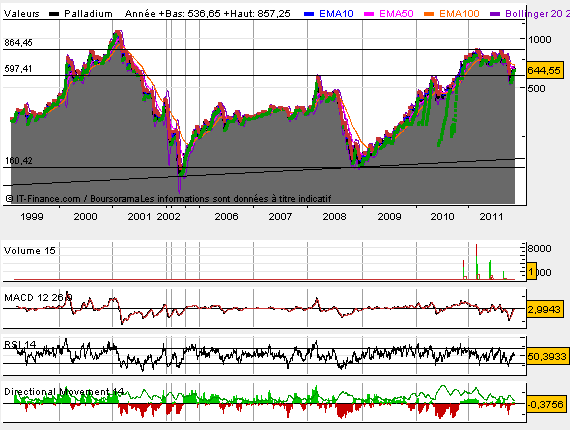Click the purple Bollinger legend swatch

coord(495,14)
